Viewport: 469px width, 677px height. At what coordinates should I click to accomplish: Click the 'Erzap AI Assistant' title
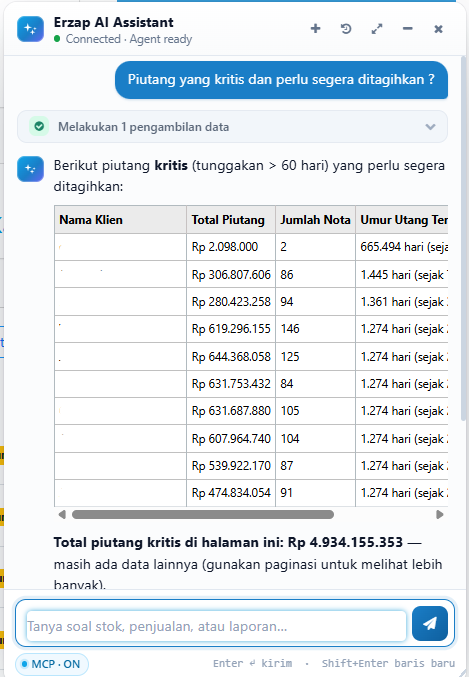(114, 22)
